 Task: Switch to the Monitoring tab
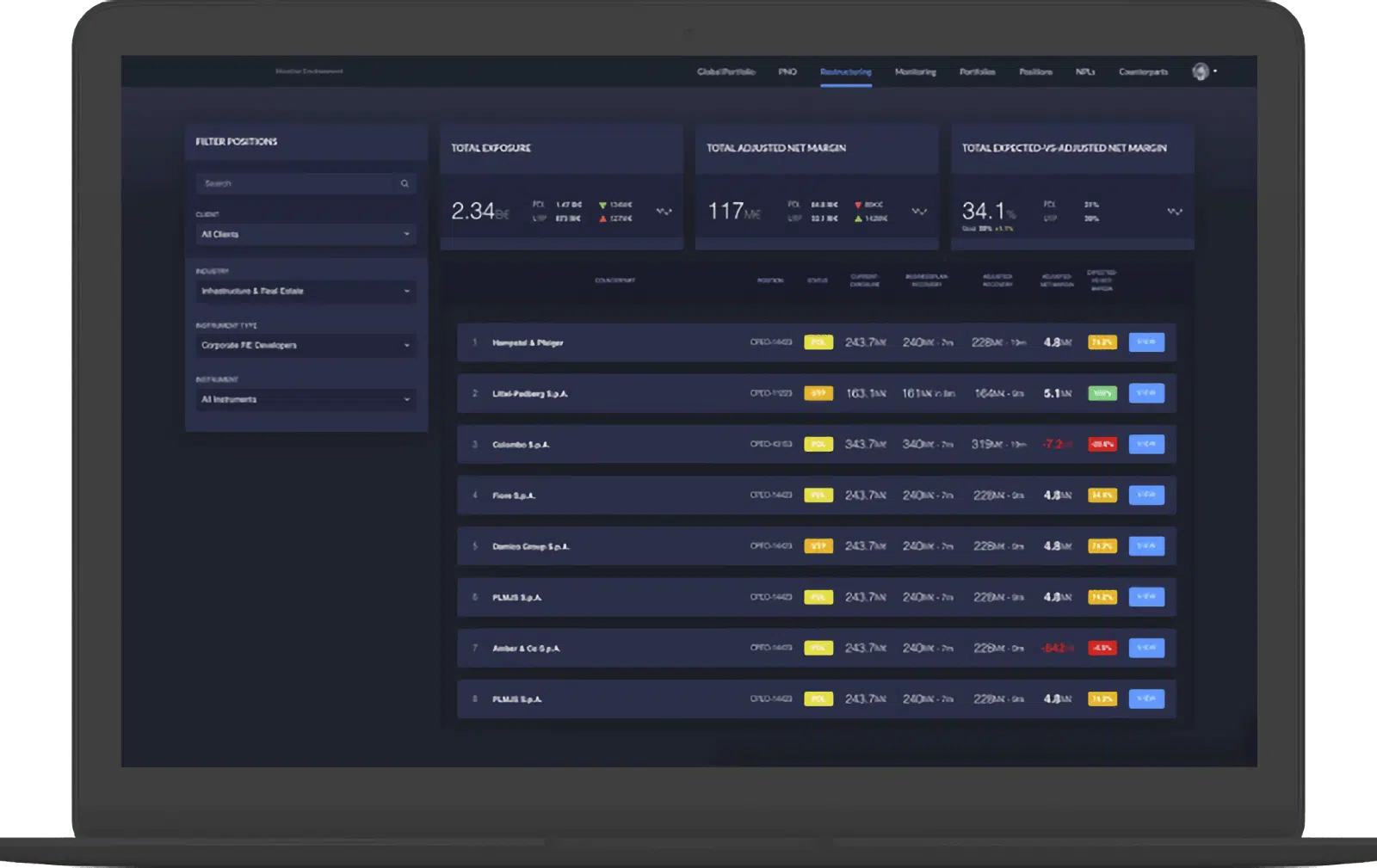pos(915,72)
